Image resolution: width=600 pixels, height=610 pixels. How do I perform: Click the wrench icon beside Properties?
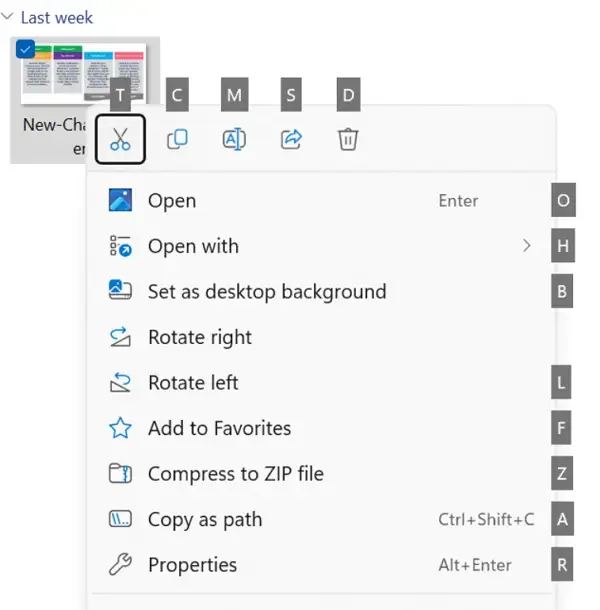click(120, 565)
